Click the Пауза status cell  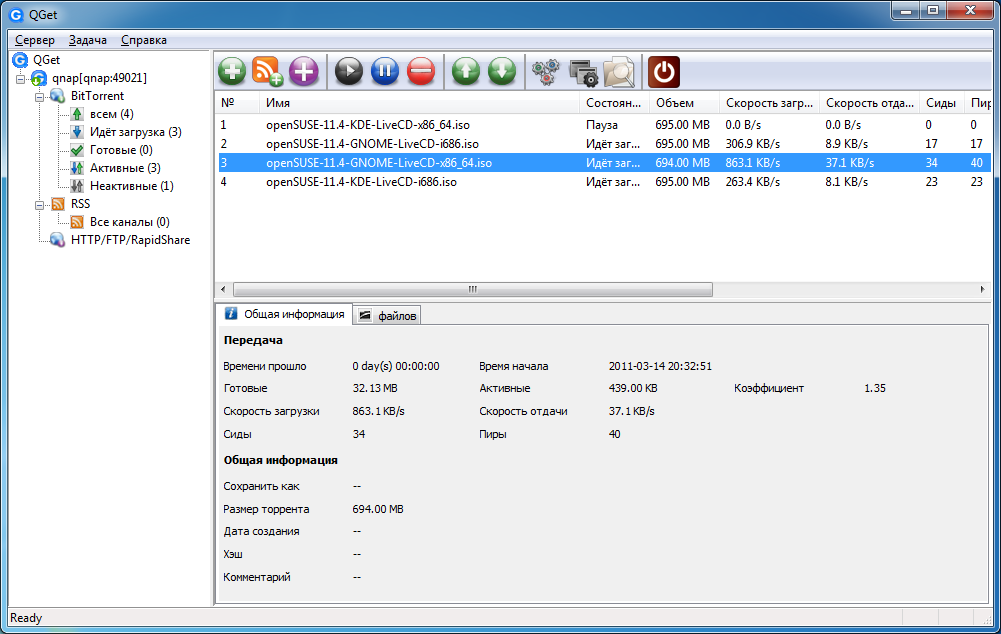[x=601, y=125]
